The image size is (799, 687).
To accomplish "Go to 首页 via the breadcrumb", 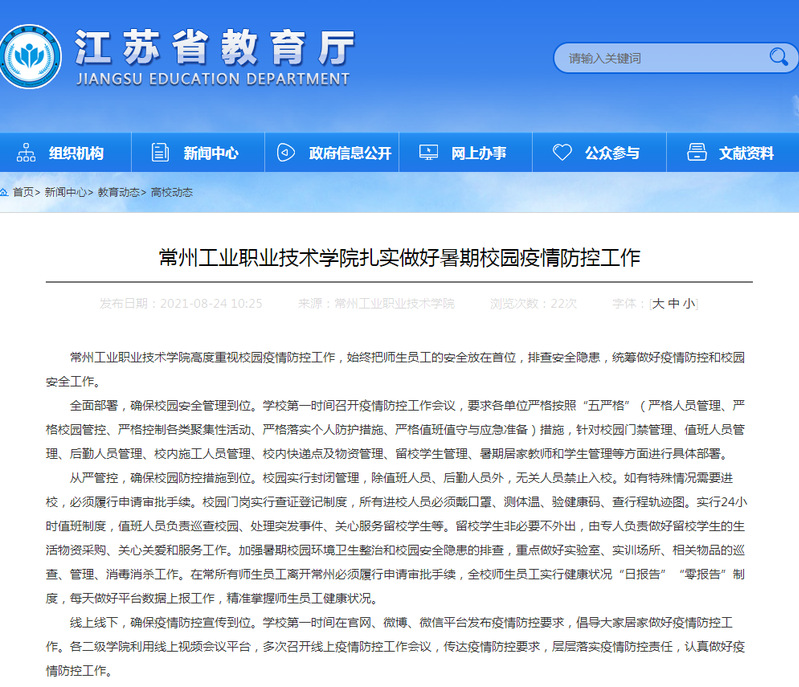I will [x=23, y=192].
